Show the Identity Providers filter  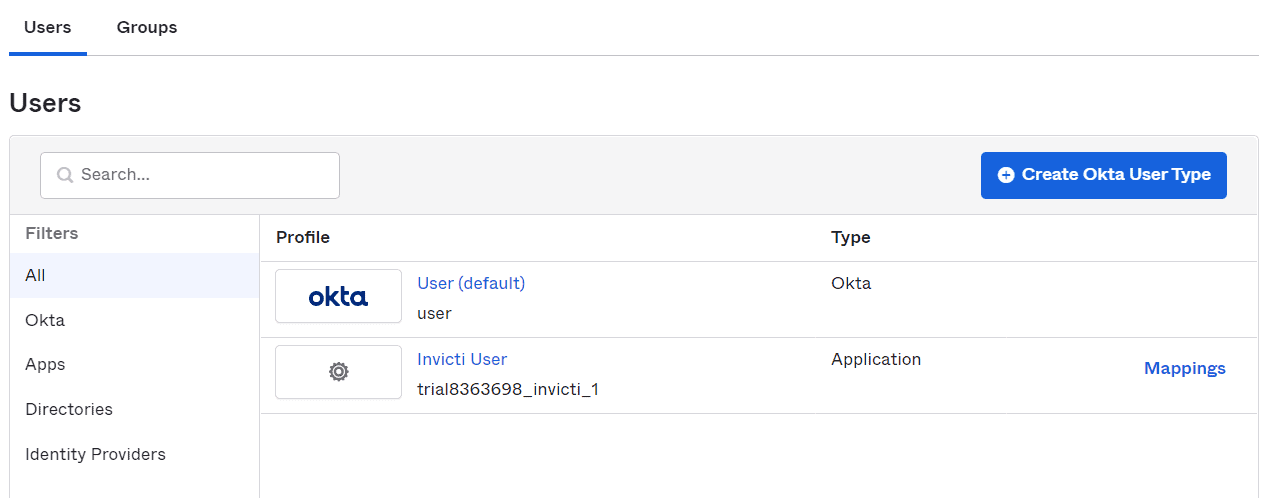click(95, 454)
